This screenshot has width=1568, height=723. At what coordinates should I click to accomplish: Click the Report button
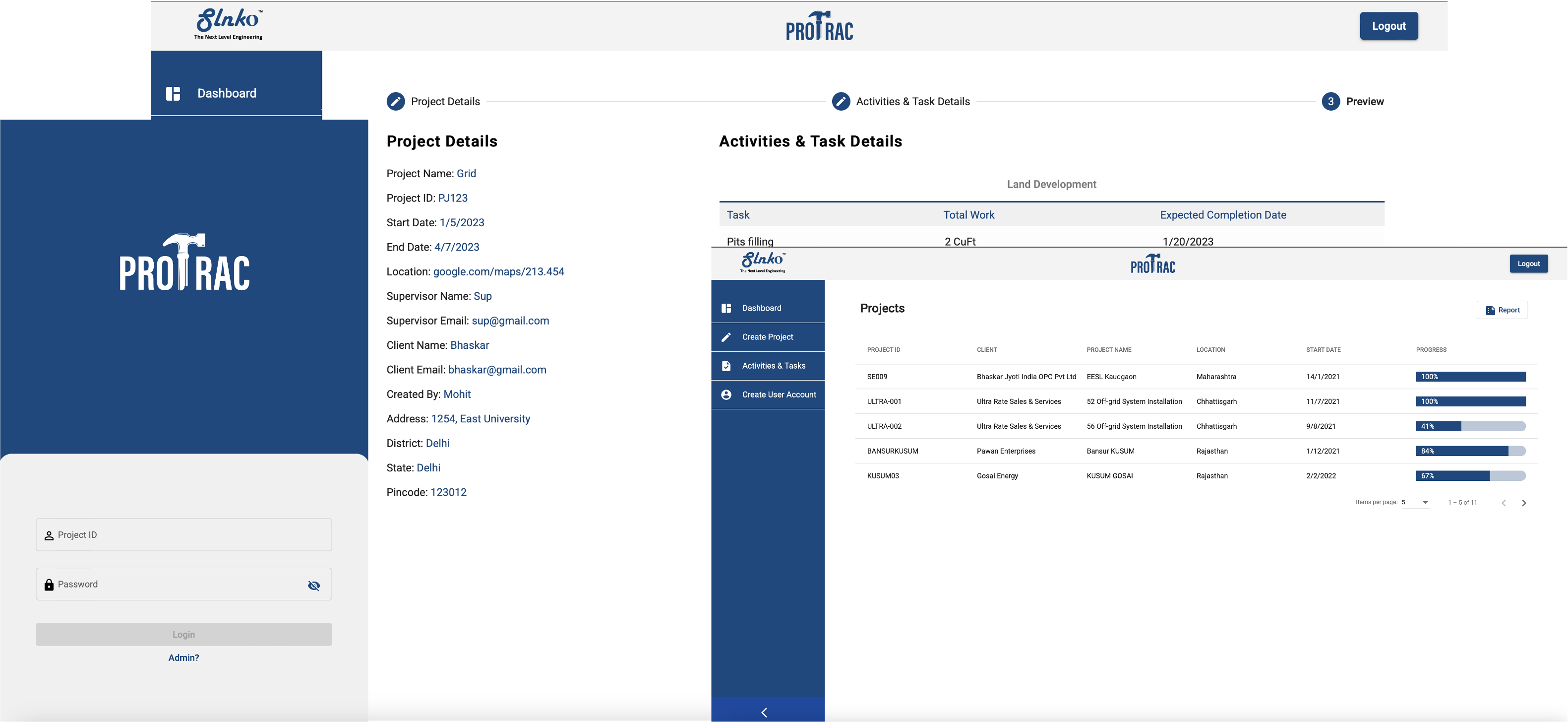coord(1502,310)
